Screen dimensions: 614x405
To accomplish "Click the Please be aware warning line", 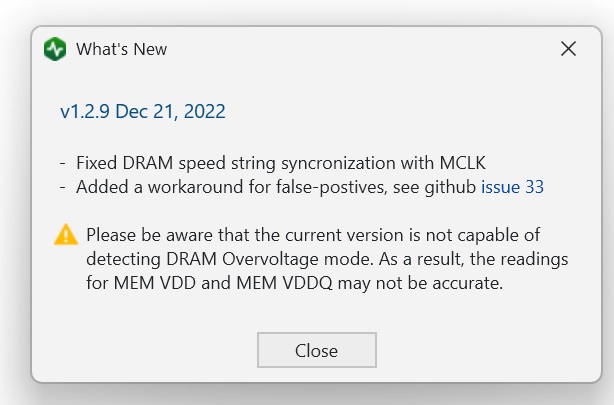I will click(x=312, y=235).
